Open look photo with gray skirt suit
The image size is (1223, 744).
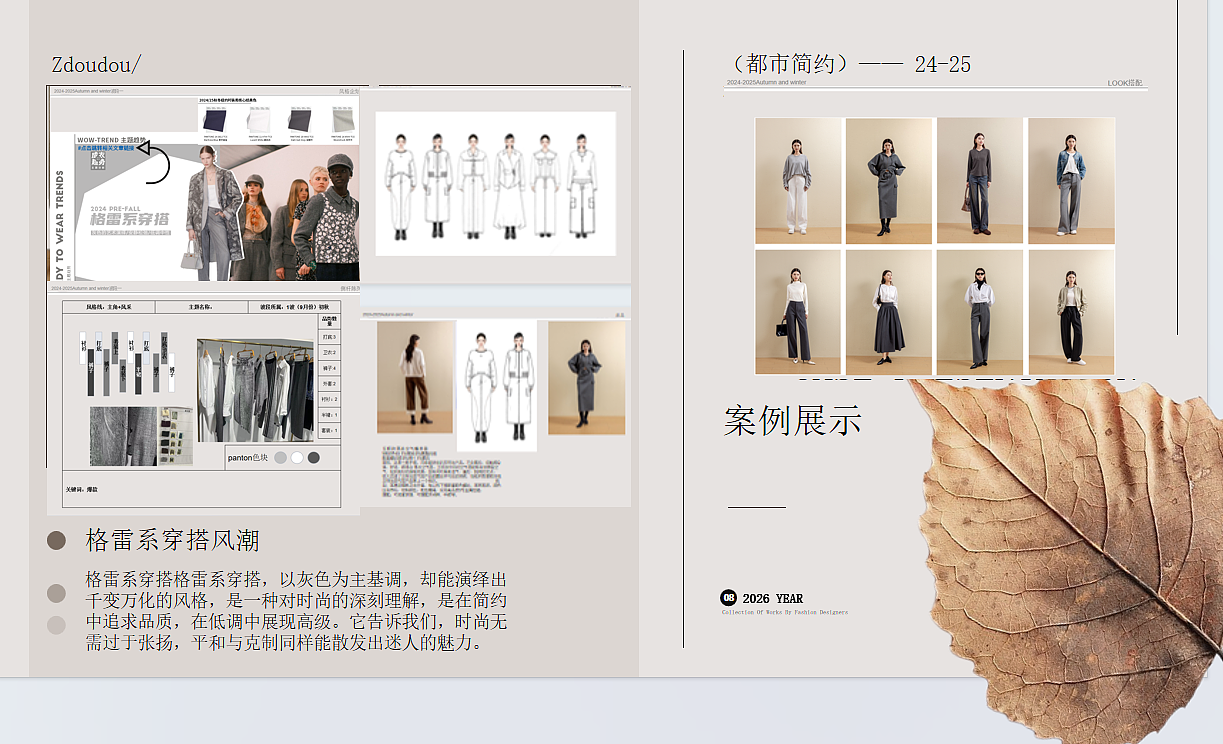(x=889, y=180)
